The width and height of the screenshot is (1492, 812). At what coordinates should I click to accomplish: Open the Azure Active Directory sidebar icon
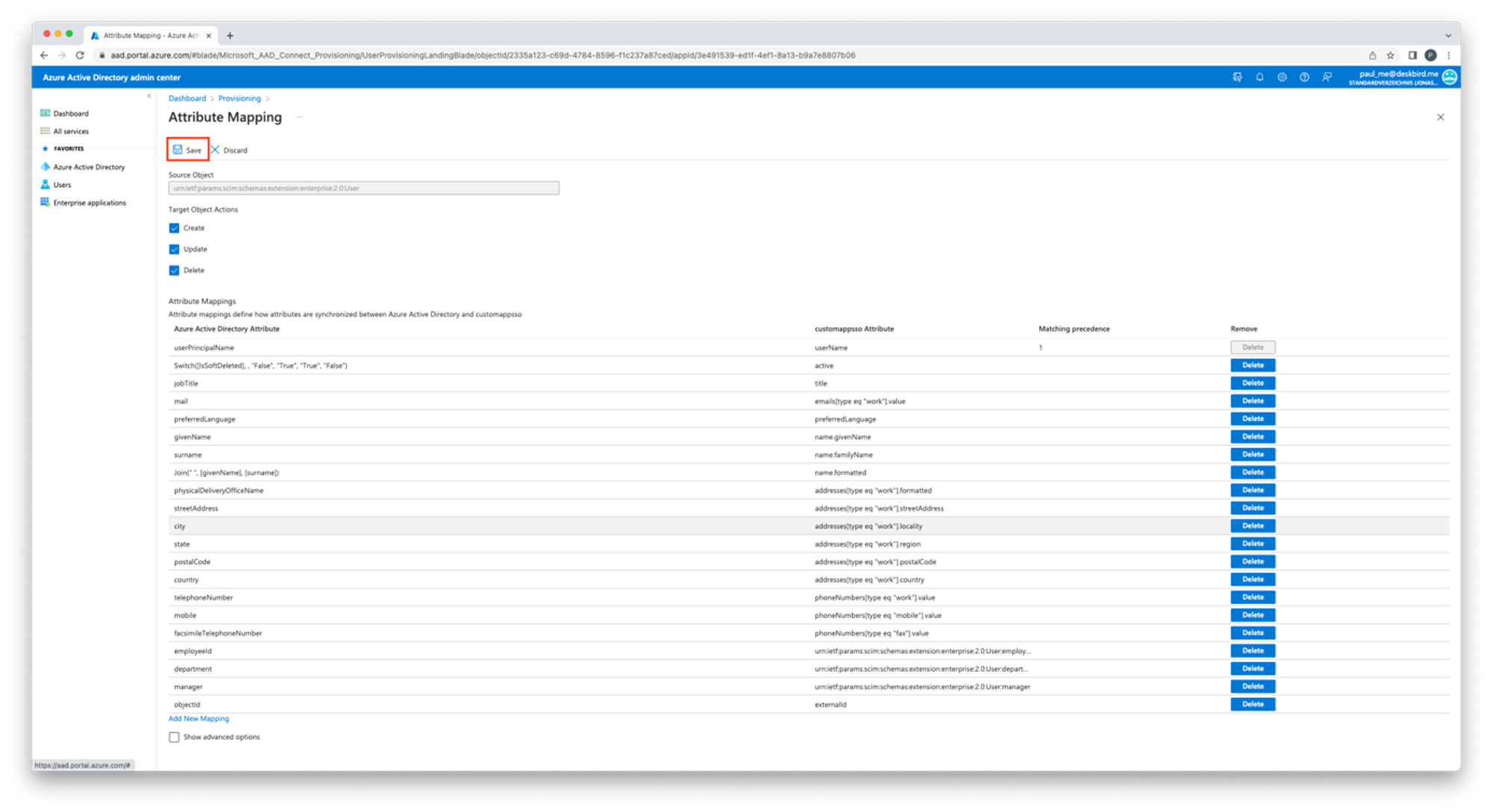[x=88, y=166]
